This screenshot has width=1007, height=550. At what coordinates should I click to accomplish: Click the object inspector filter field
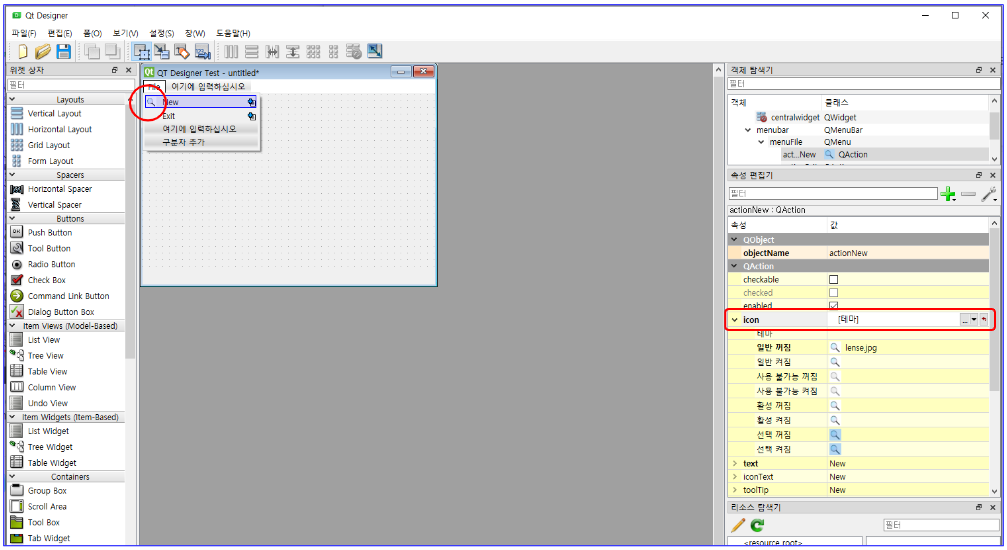point(864,84)
